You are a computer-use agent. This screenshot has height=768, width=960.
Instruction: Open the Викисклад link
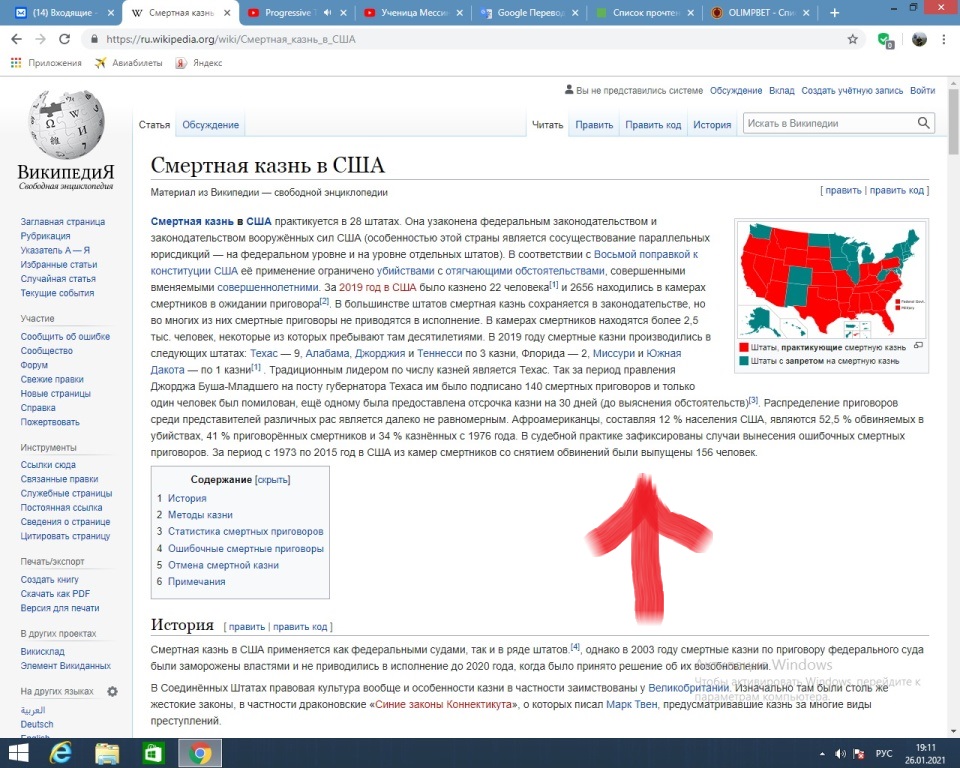tap(42, 652)
